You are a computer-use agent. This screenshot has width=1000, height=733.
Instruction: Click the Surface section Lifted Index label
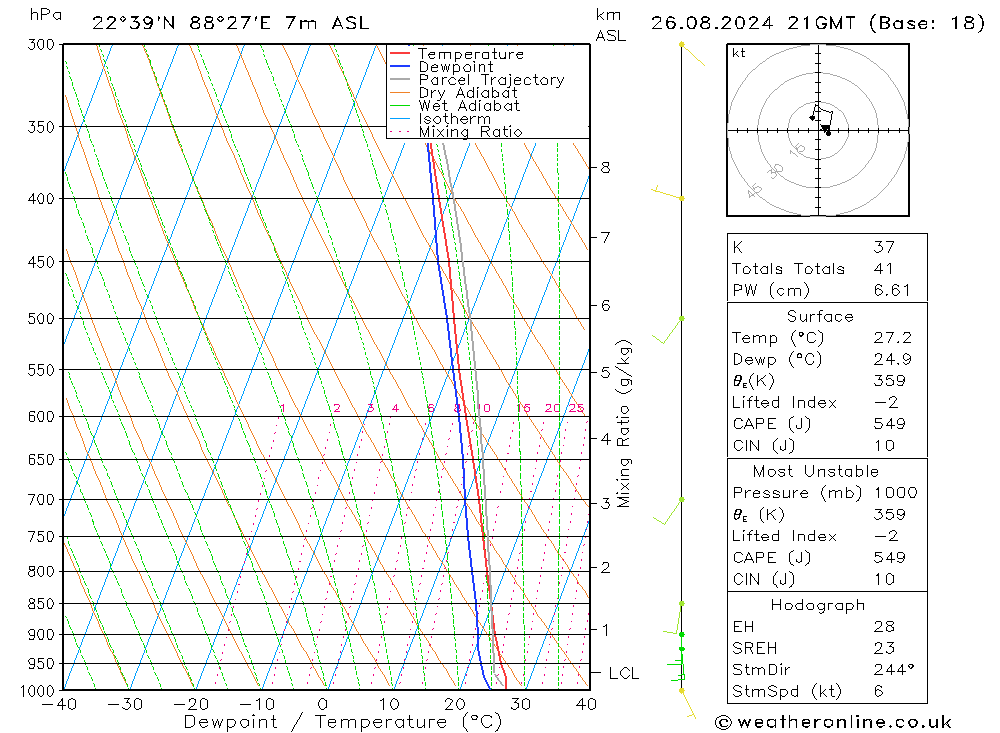pyautogui.click(x=784, y=403)
